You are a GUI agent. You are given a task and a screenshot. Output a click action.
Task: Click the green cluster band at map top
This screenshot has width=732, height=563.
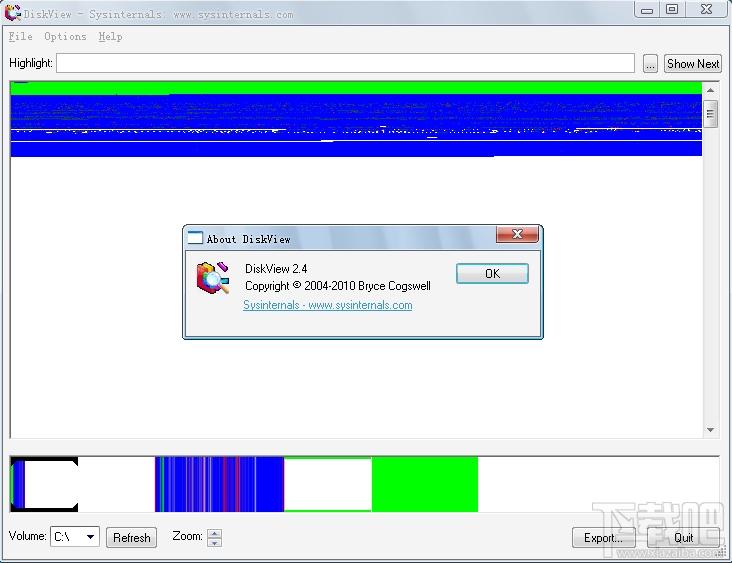(x=356, y=88)
